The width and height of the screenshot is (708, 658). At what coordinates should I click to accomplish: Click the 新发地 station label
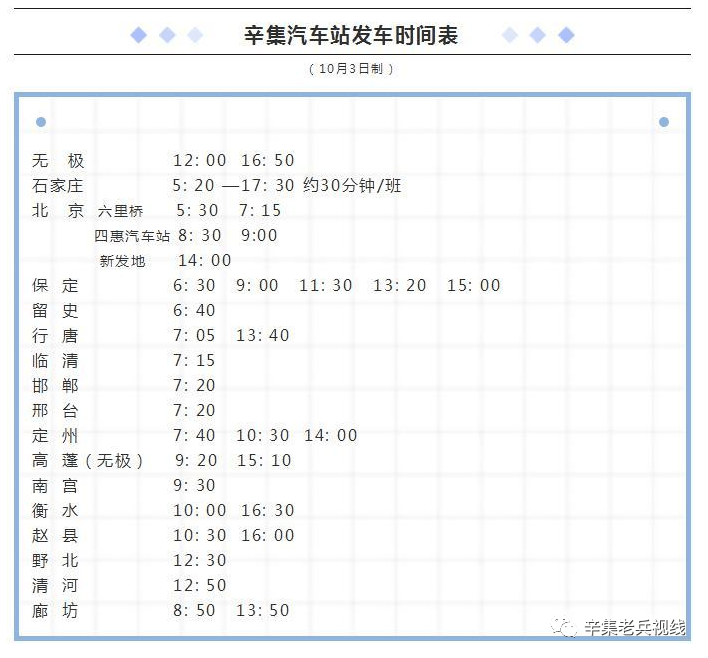point(122,261)
